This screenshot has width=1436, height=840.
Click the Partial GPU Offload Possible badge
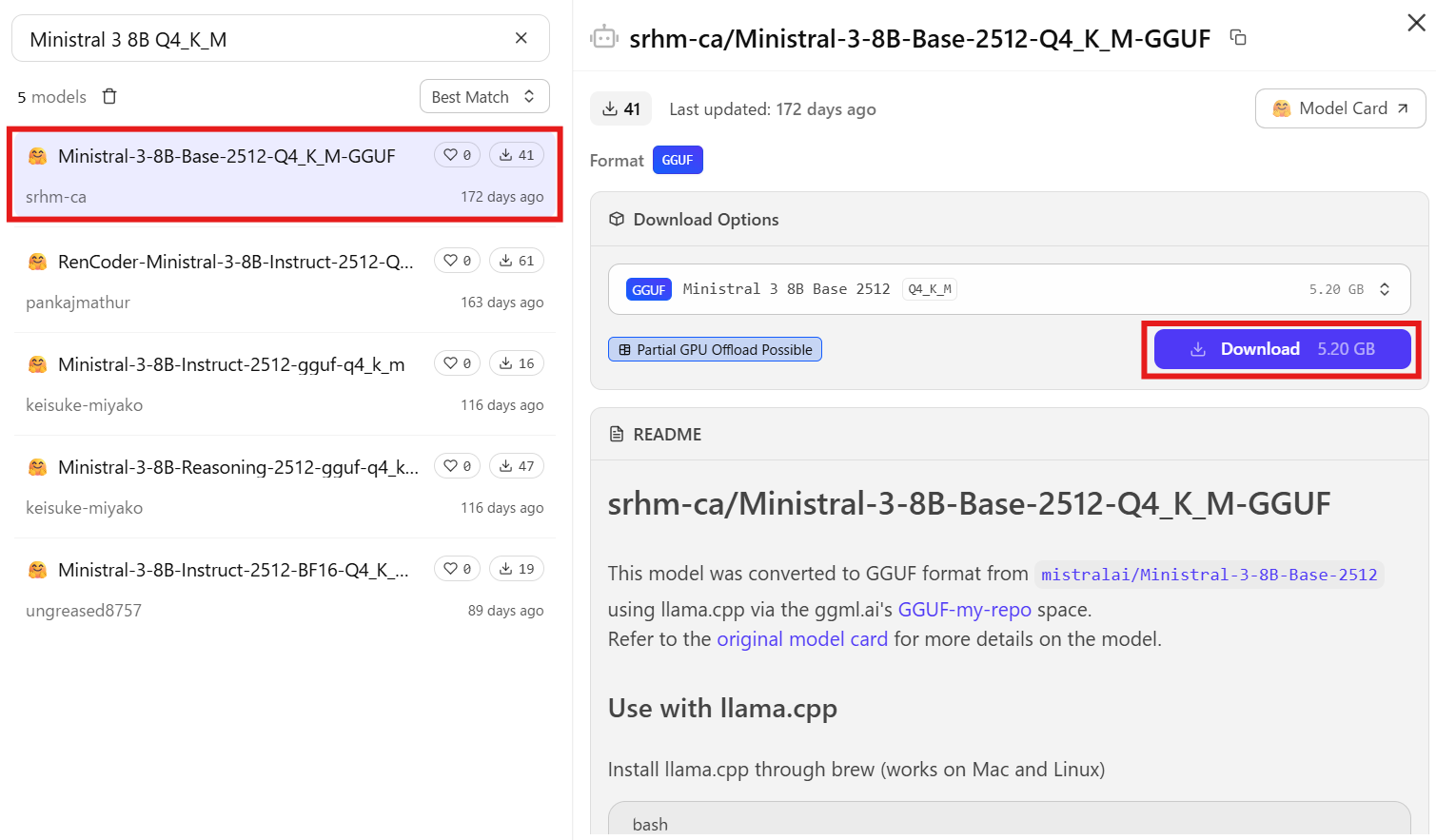pos(715,350)
